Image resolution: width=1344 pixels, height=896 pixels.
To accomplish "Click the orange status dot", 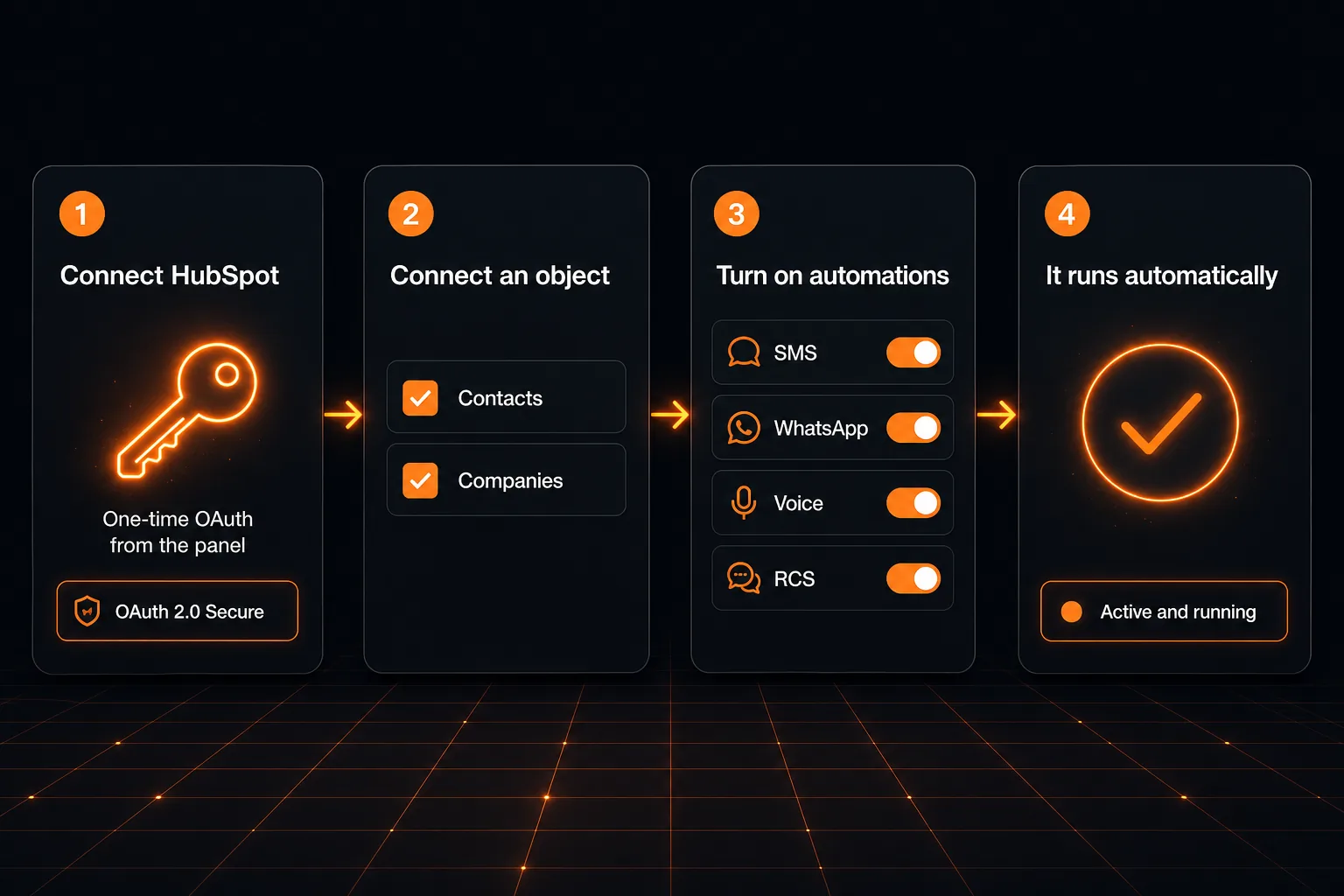I will 1071,612.
